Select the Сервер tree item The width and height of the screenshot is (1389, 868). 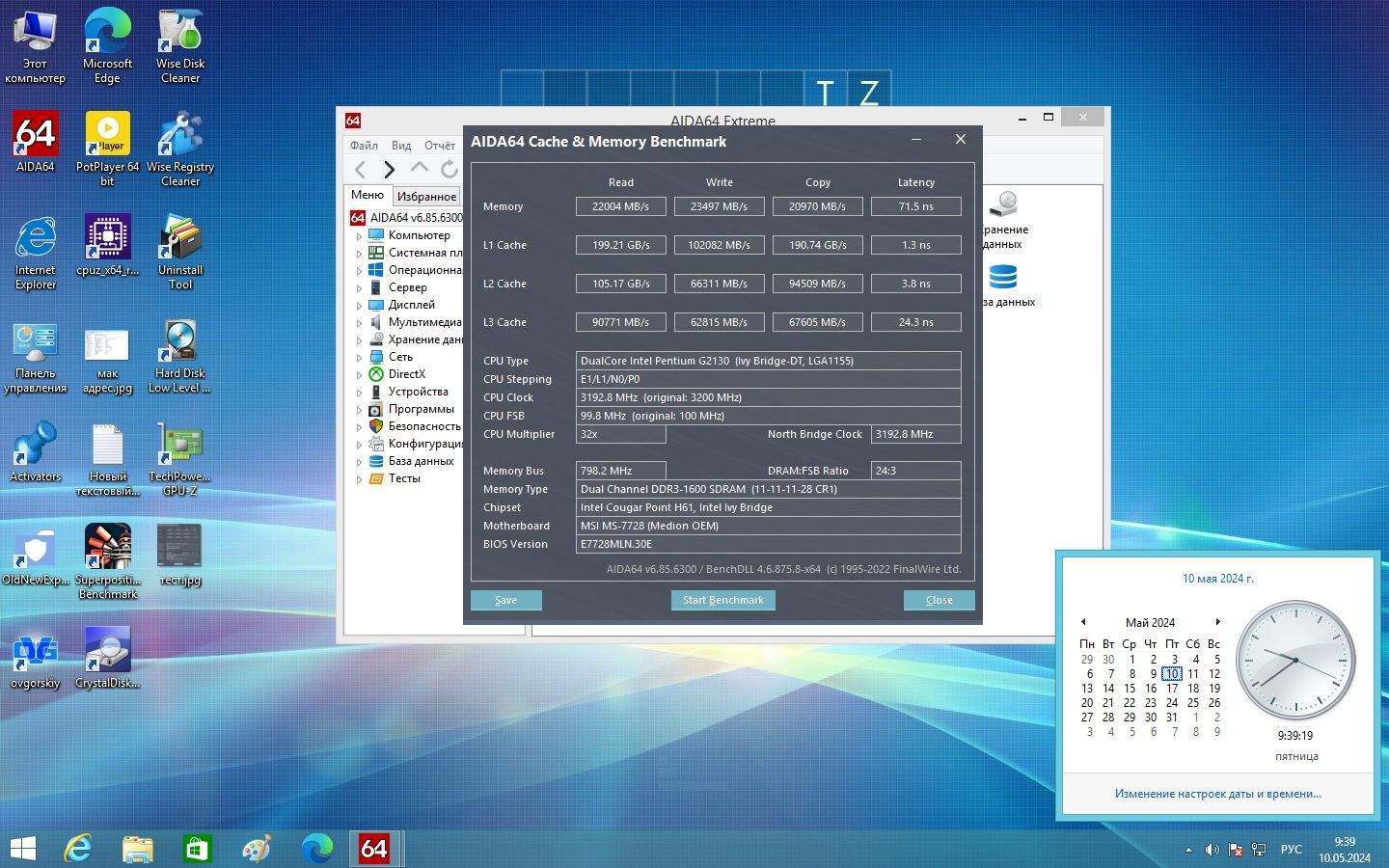coord(407,287)
